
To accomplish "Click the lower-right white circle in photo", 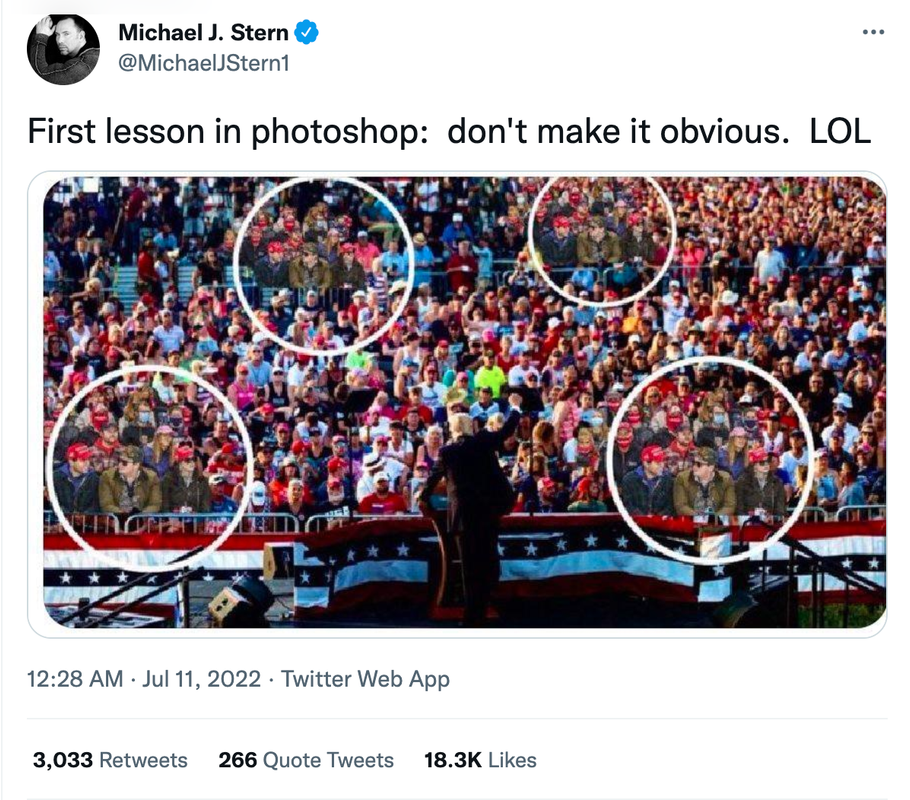I will click(x=712, y=459).
